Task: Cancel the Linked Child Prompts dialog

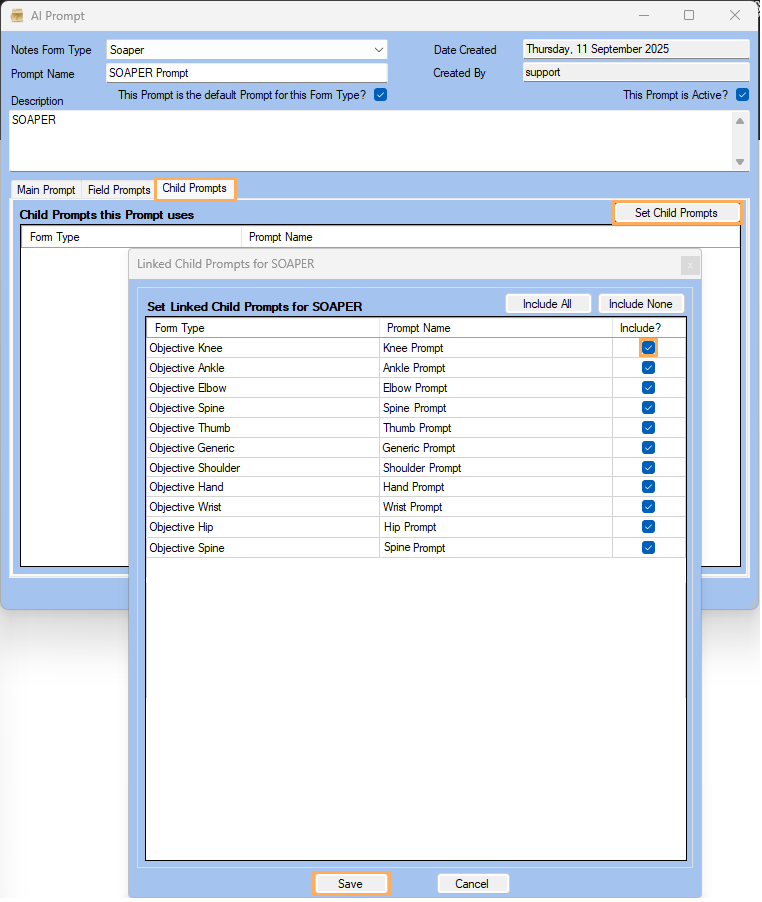Action: [x=472, y=884]
